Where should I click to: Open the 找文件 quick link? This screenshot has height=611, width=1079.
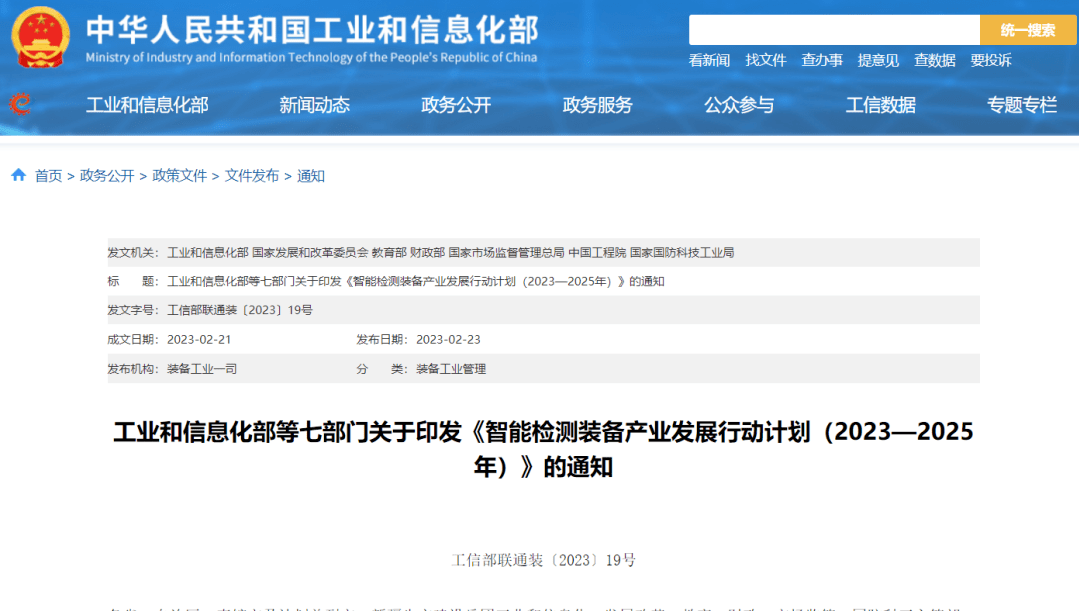point(765,60)
